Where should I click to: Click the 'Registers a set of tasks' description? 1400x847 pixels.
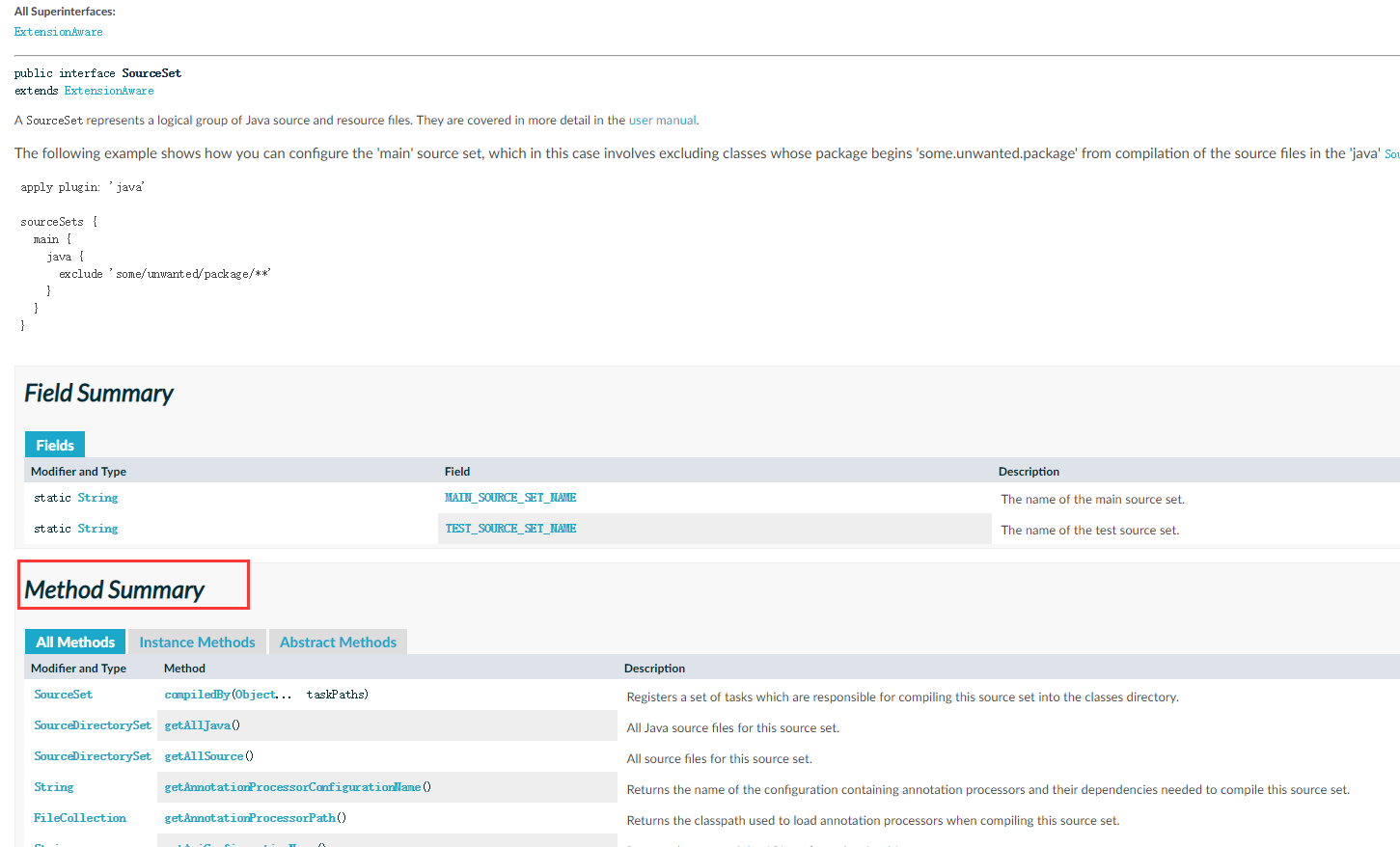[x=902, y=697]
